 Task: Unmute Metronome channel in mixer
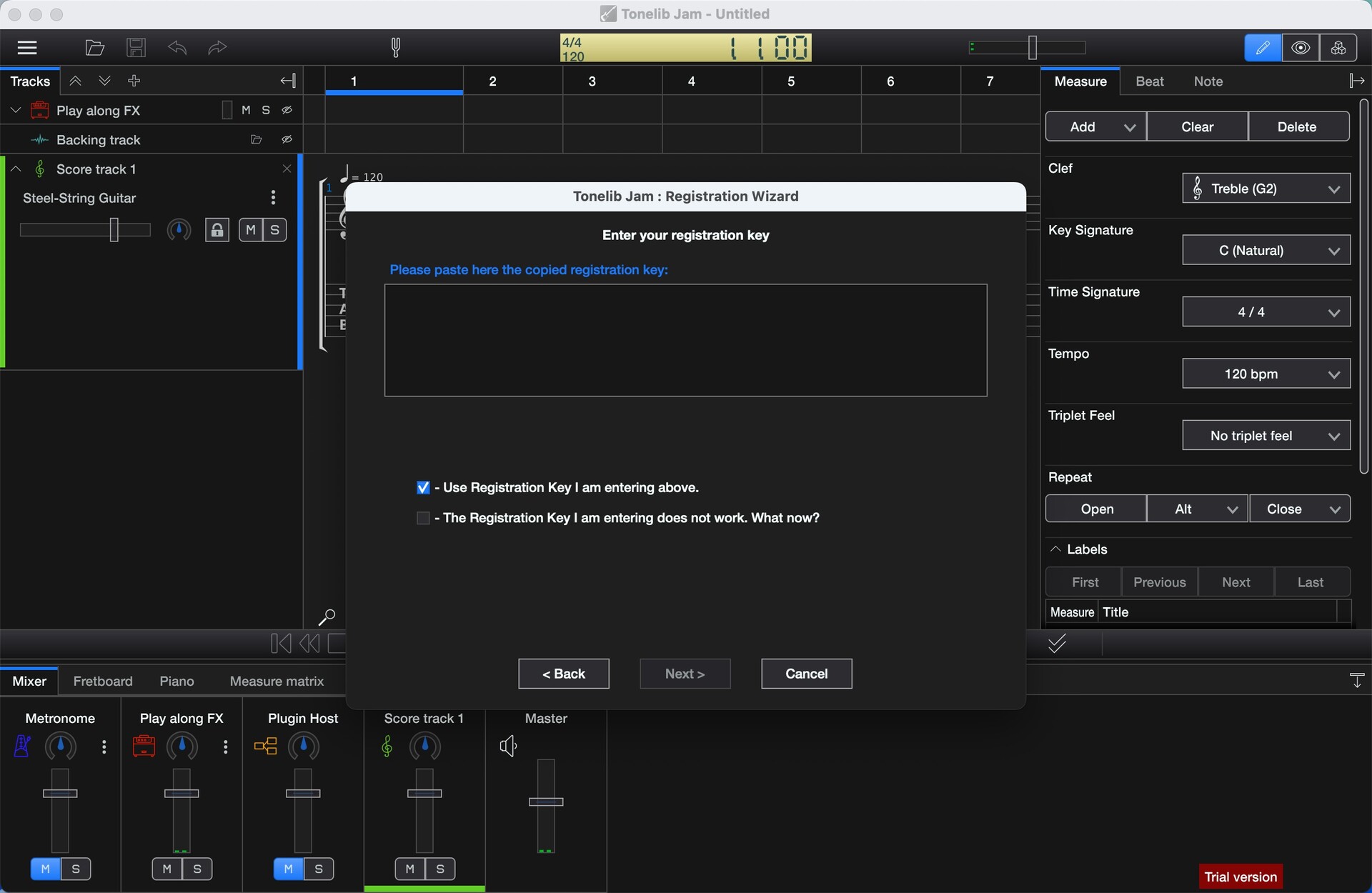coord(46,869)
